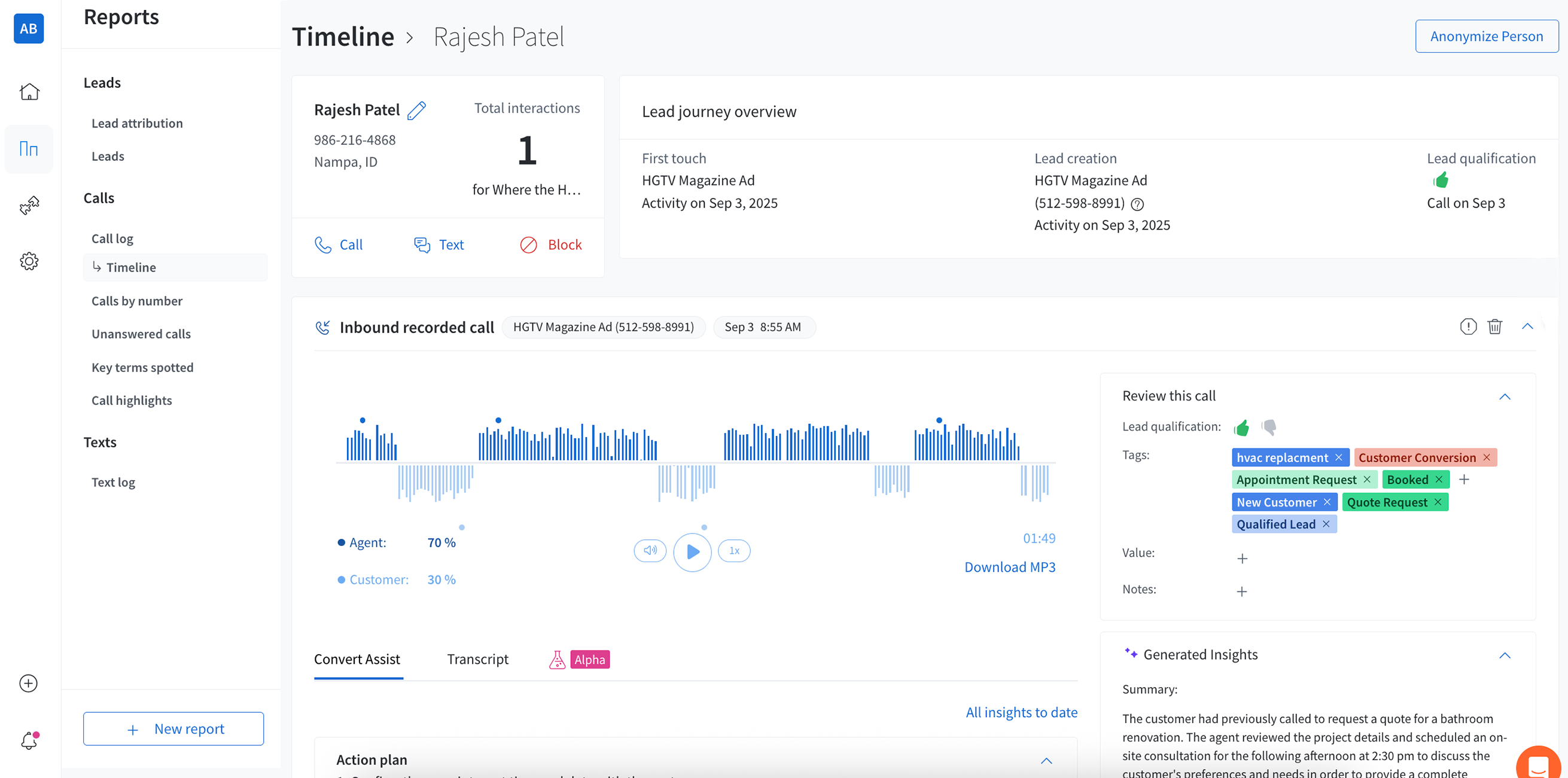Collapse the Review this call panel
The height and width of the screenshot is (778, 1568).
point(1504,396)
